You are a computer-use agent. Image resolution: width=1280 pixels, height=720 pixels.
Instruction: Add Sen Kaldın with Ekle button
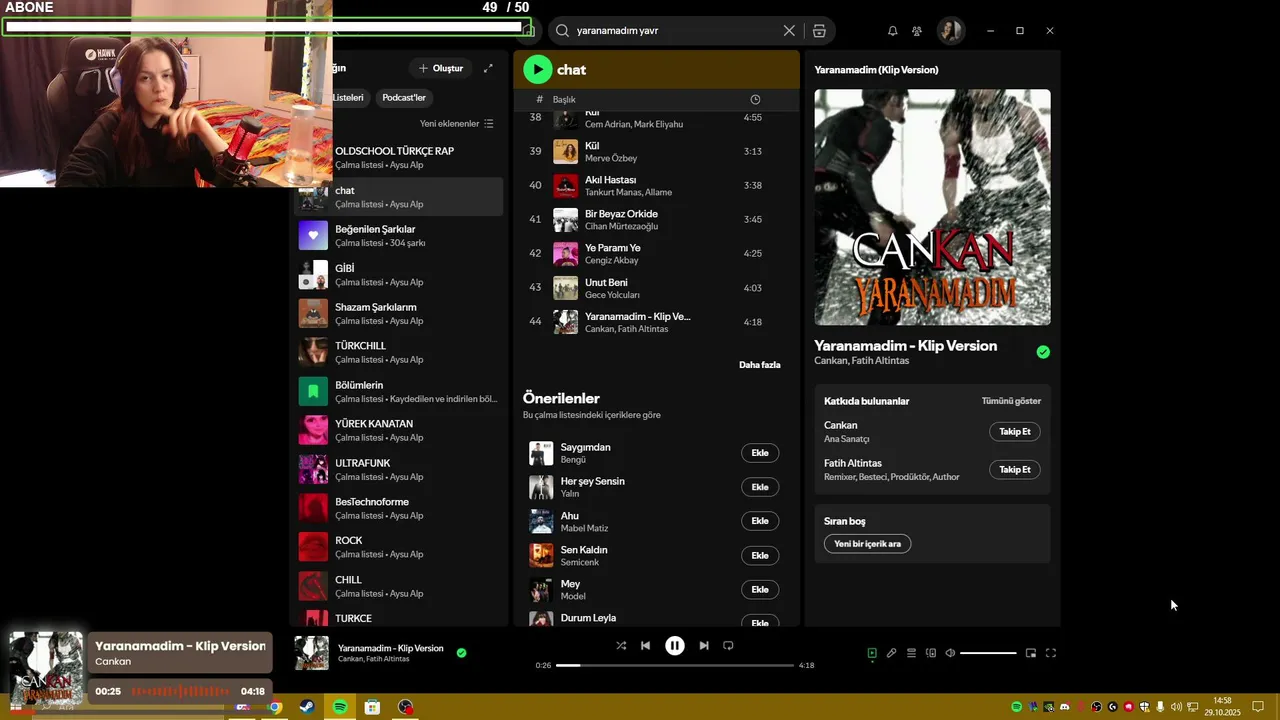760,555
